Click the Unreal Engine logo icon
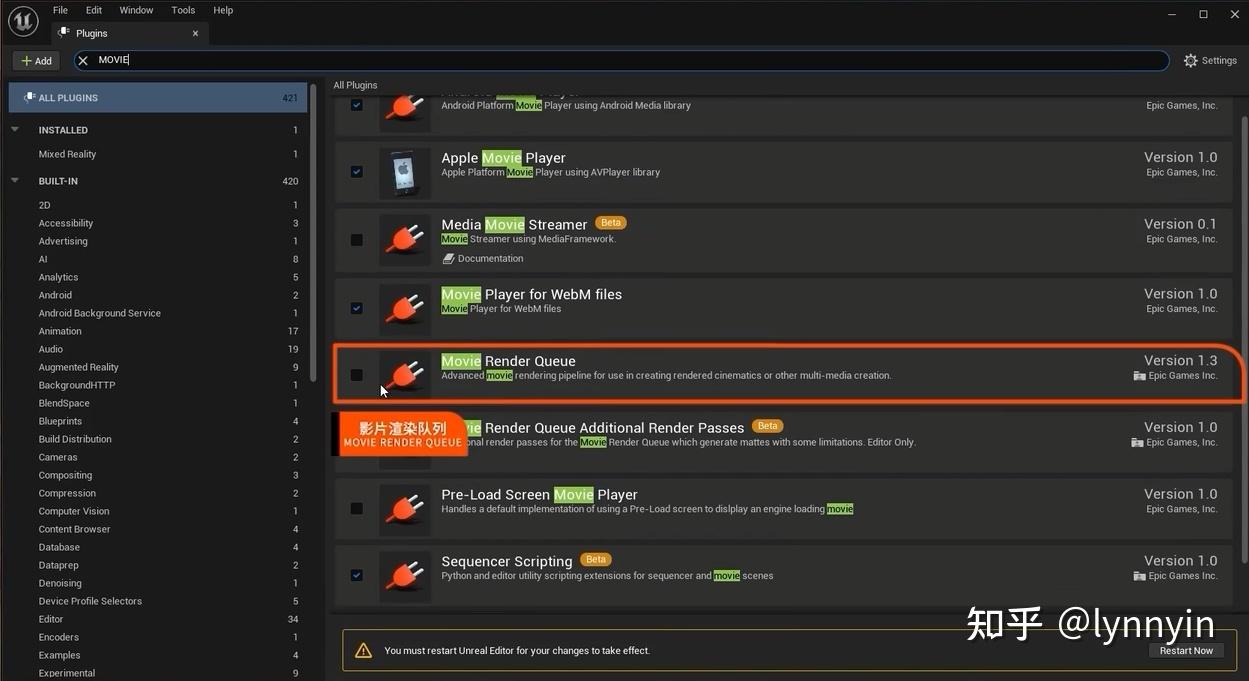Viewport: 1249px width, 681px height. pyautogui.click(x=23, y=21)
